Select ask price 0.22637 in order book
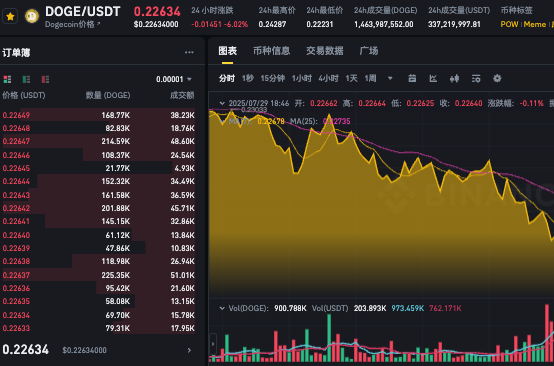The image size is (554, 366). click(16, 275)
